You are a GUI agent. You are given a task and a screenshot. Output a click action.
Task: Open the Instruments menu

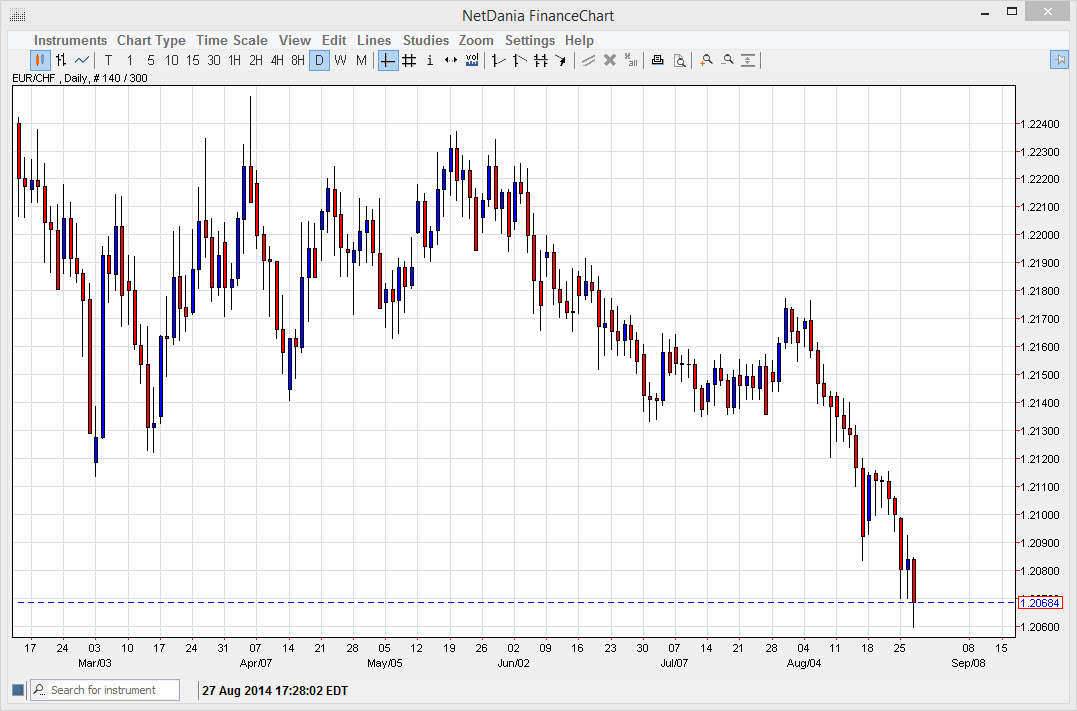point(70,40)
